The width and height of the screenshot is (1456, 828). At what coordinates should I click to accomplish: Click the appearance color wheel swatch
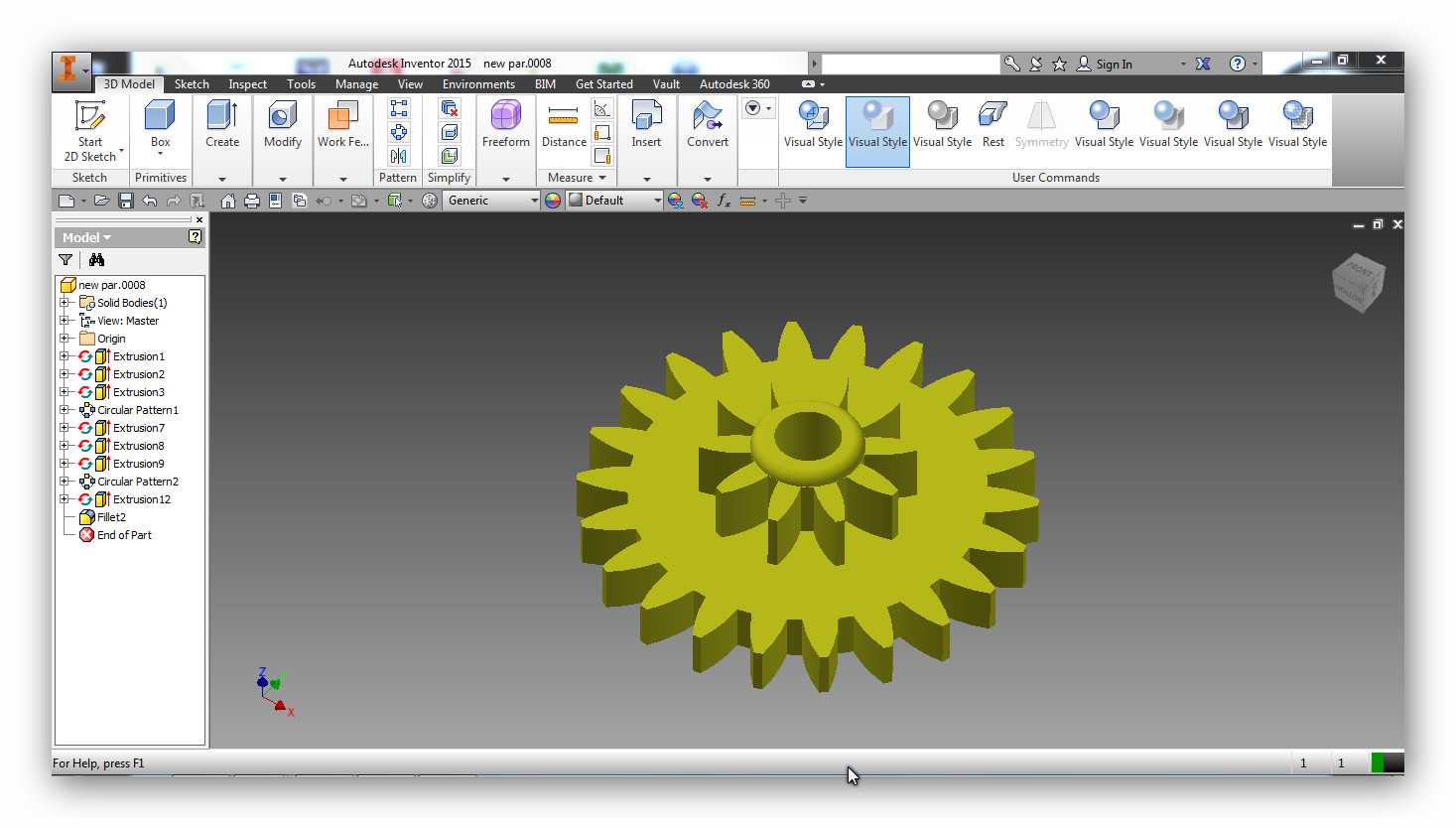[x=553, y=201]
